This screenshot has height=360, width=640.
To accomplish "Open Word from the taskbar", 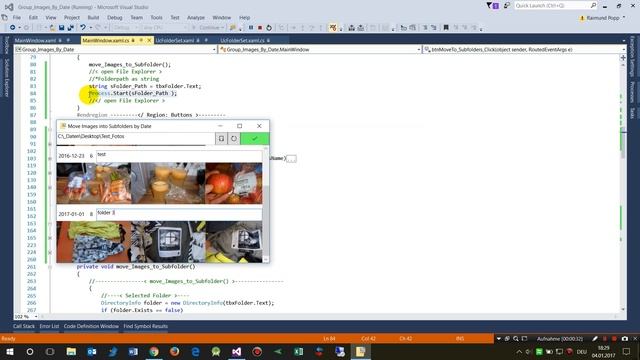I will [133, 351].
